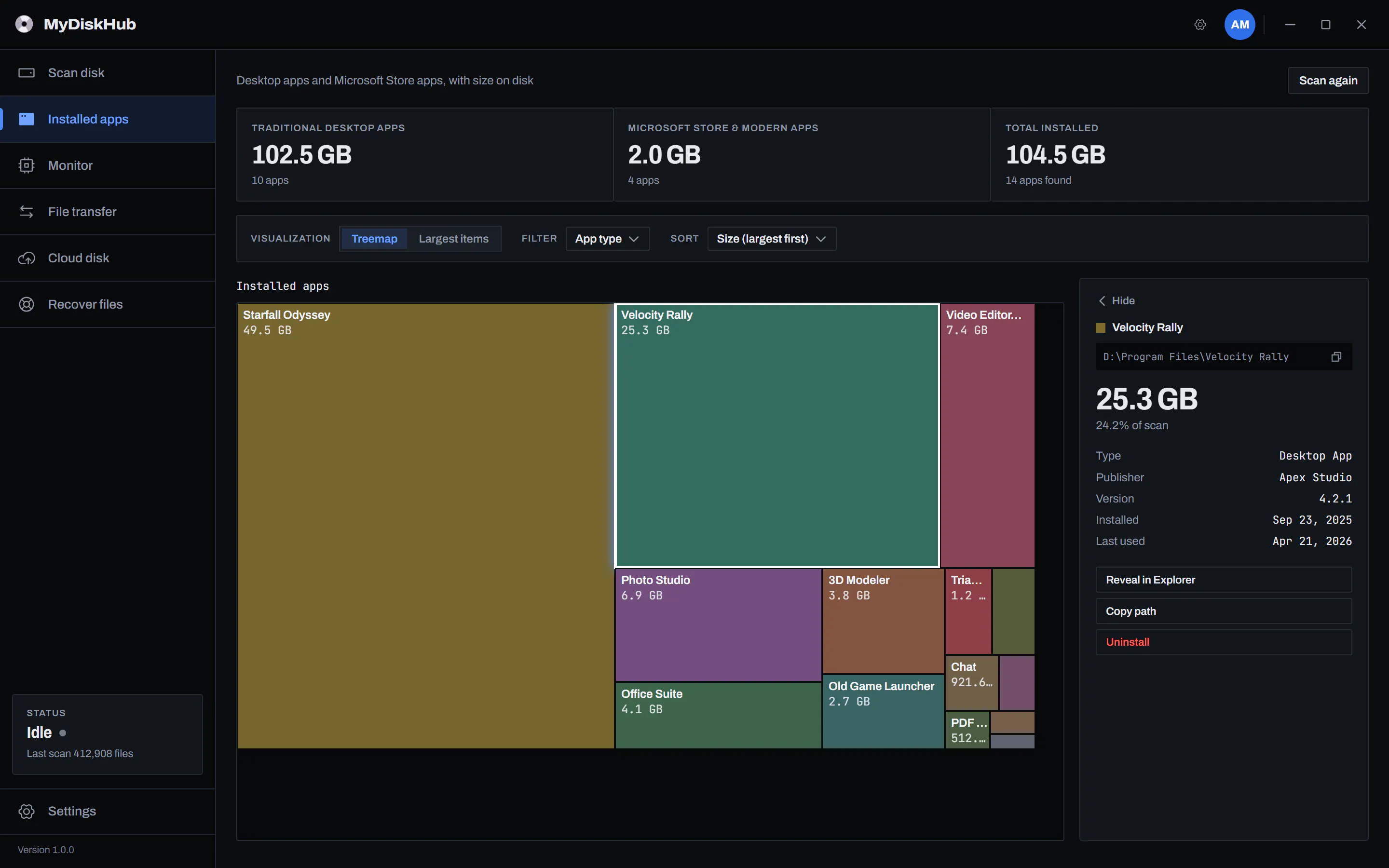Click the Installed apps window icon

coord(27,119)
